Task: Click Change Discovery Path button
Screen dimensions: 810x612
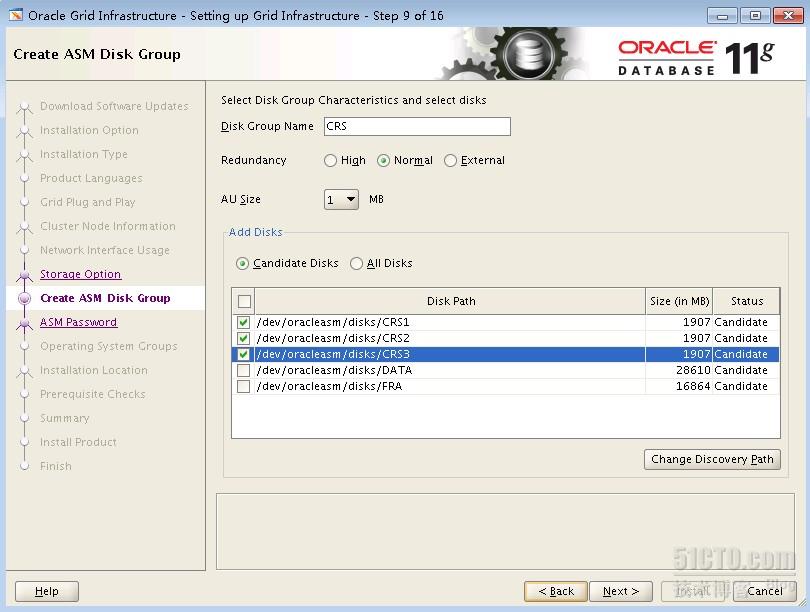Action: (712, 459)
